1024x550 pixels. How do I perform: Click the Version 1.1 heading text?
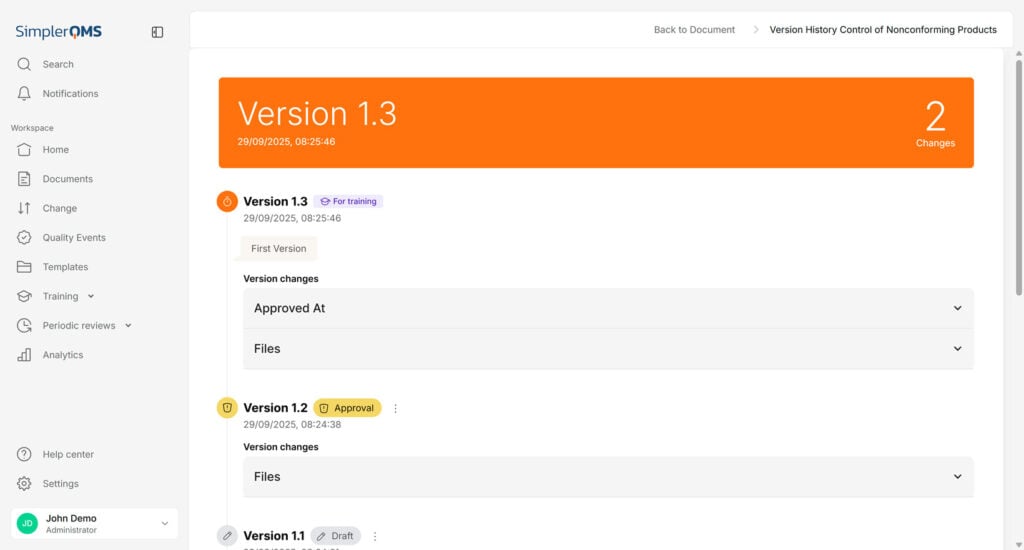pos(274,536)
